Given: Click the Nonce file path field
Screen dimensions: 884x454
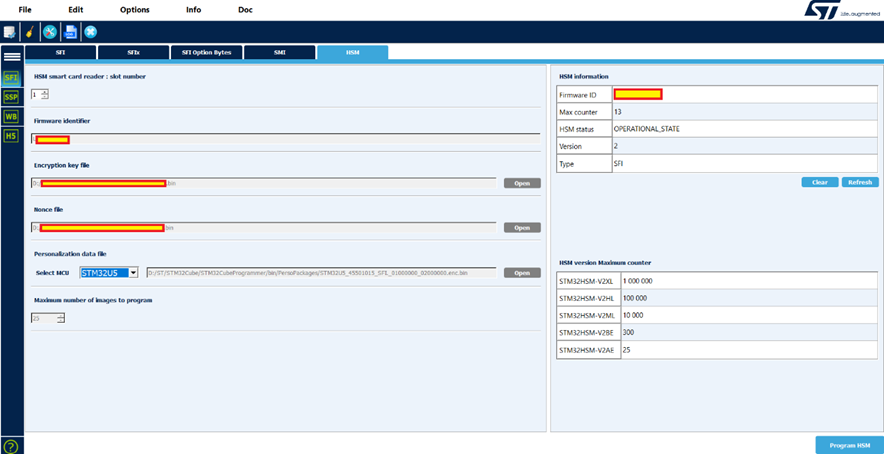Looking at the screenshot, I should point(263,227).
